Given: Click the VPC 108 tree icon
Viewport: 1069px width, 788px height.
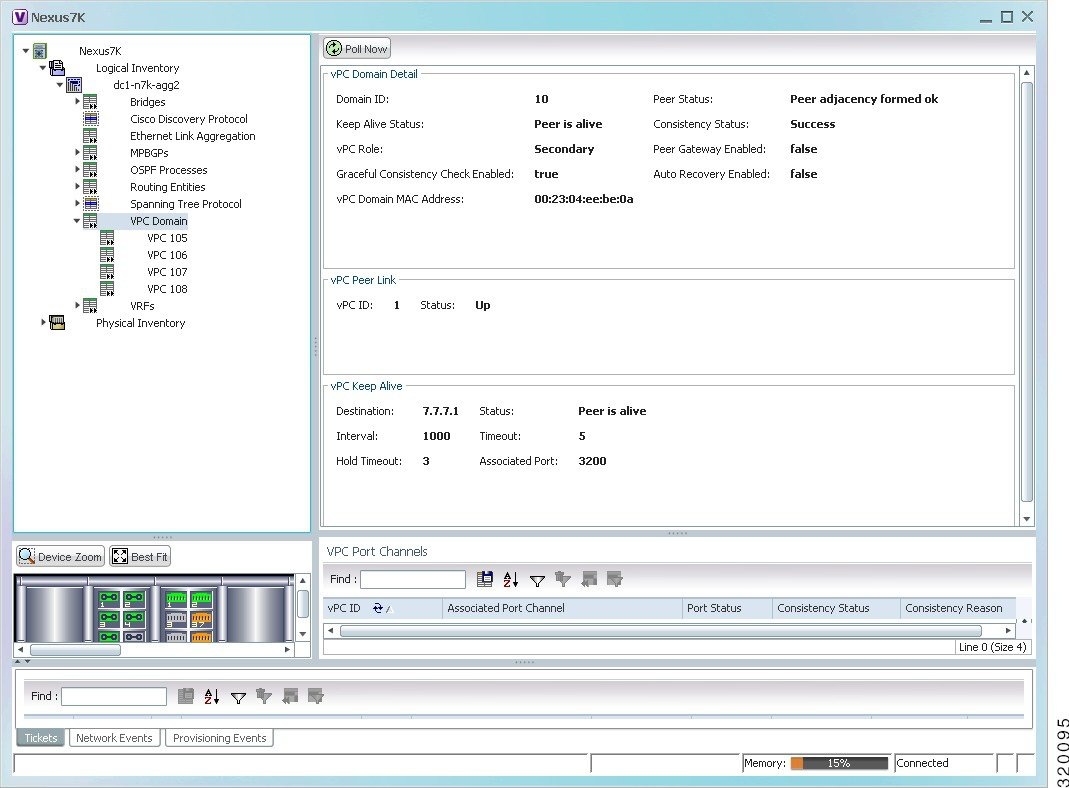Looking at the screenshot, I should [x=108, y=289].
